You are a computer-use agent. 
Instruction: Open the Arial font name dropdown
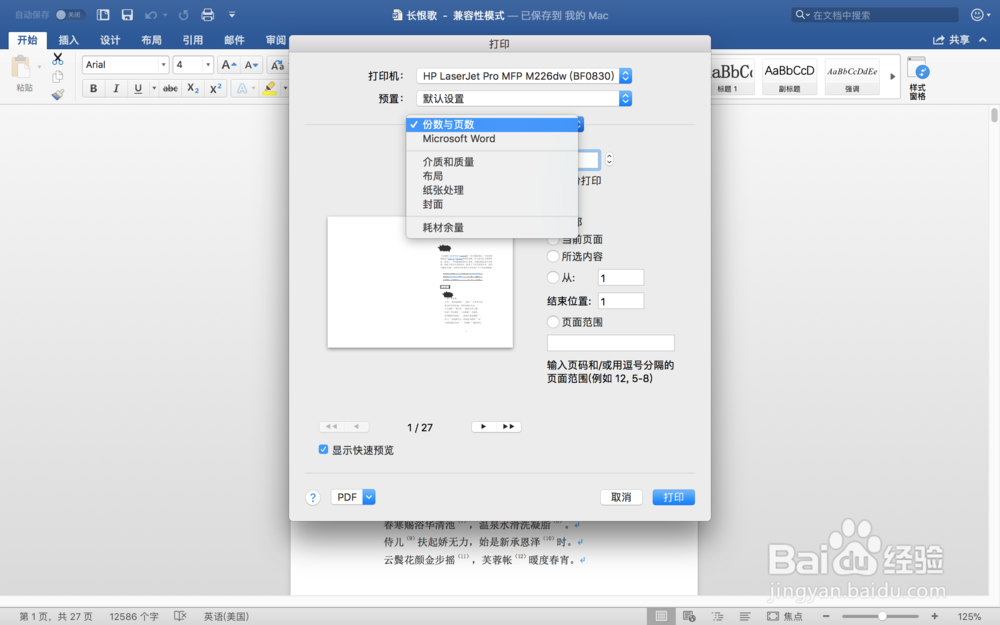coord(163,65)
